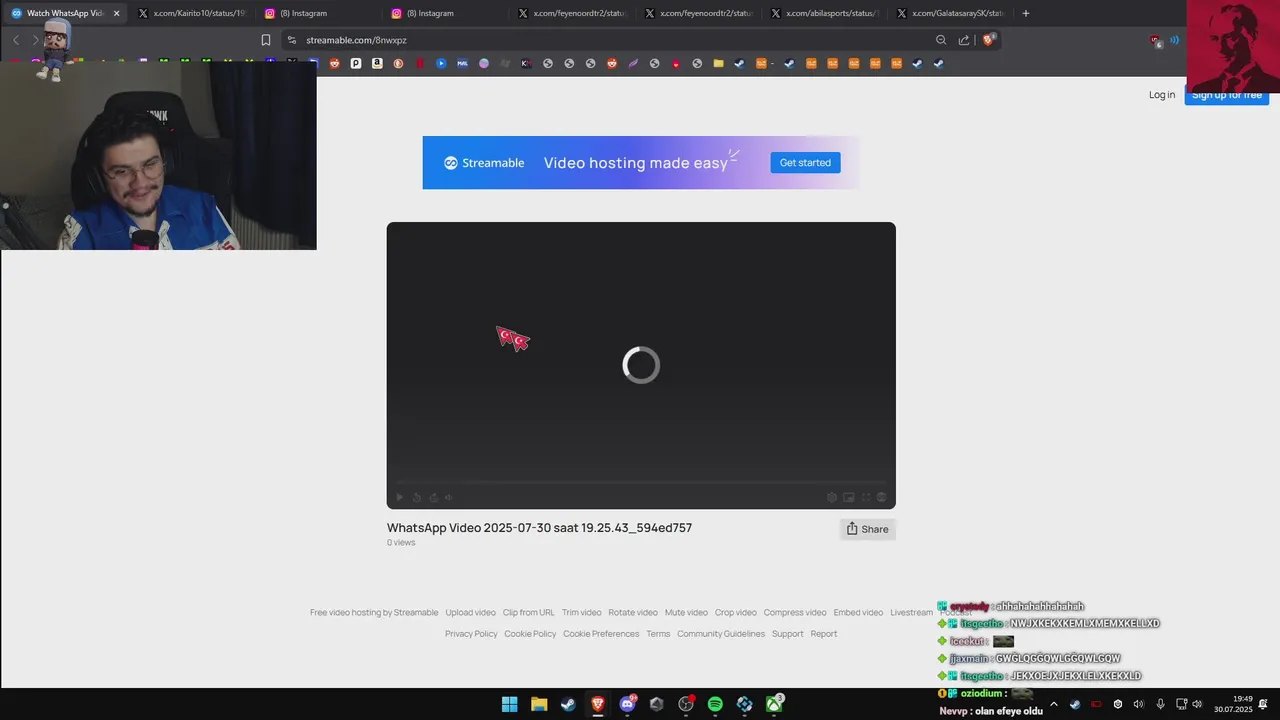The image size is (1280, 720).
Task: Click the Streamable logo in the banner
Action: click(x=484, y=163)
